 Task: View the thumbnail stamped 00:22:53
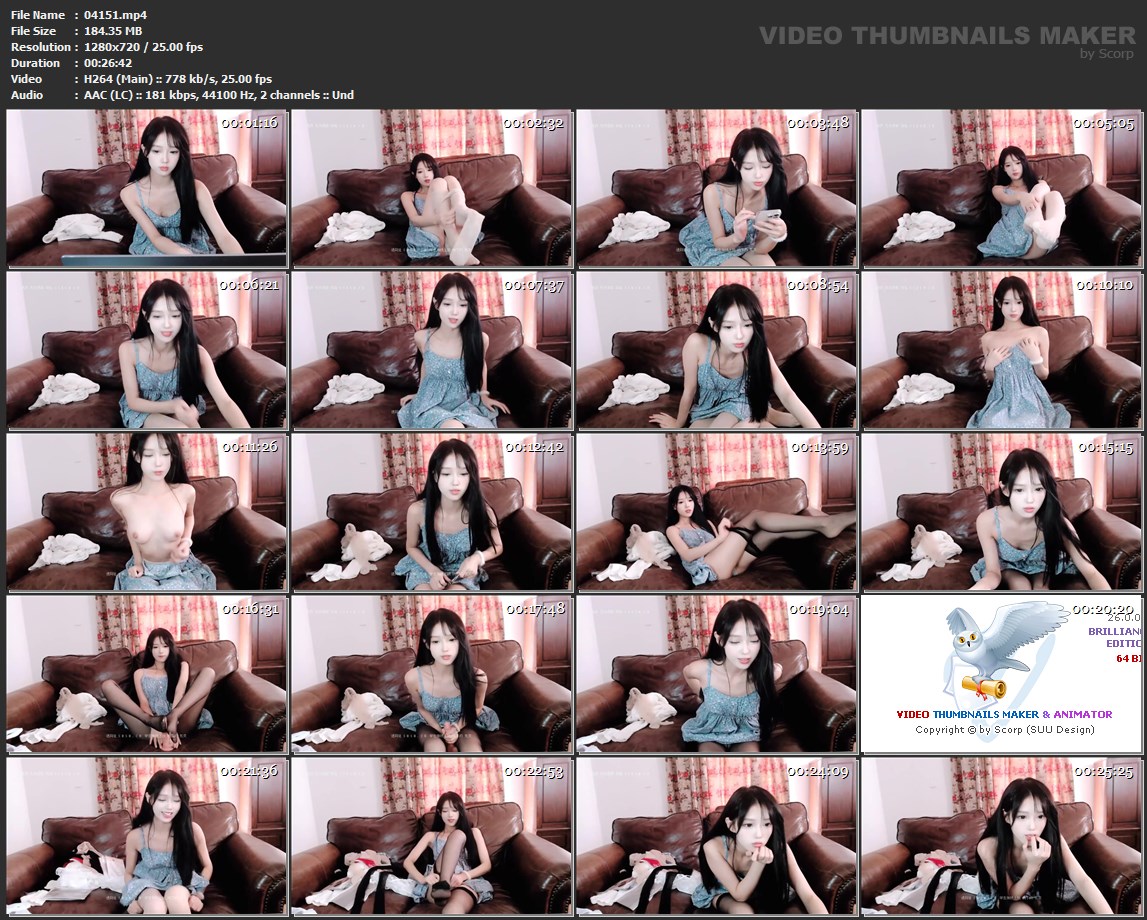tap(432, 836)
